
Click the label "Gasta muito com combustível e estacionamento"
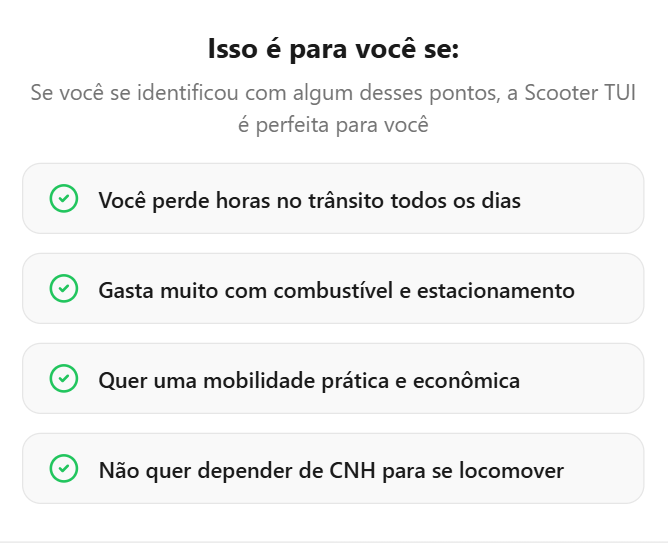point(336,290)
